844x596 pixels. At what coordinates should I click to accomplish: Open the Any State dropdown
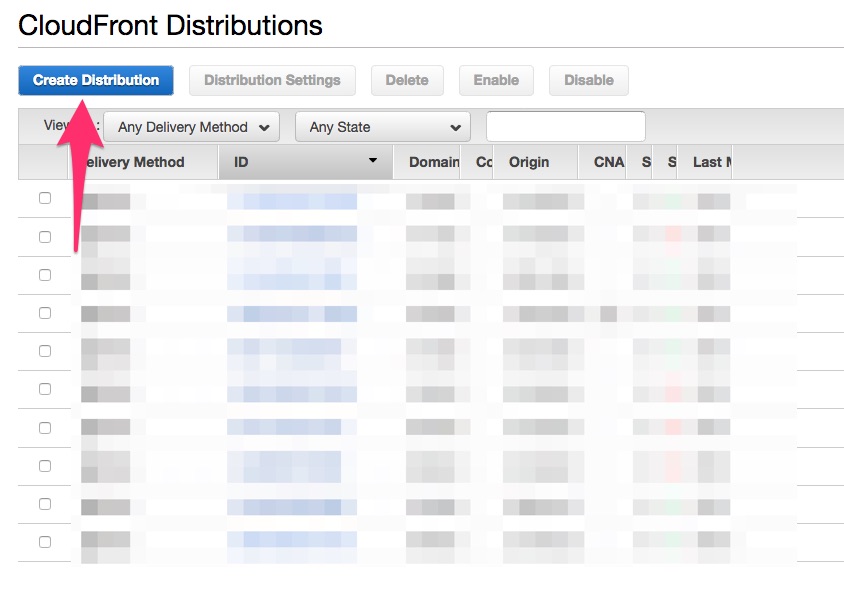tap(382, 127)
